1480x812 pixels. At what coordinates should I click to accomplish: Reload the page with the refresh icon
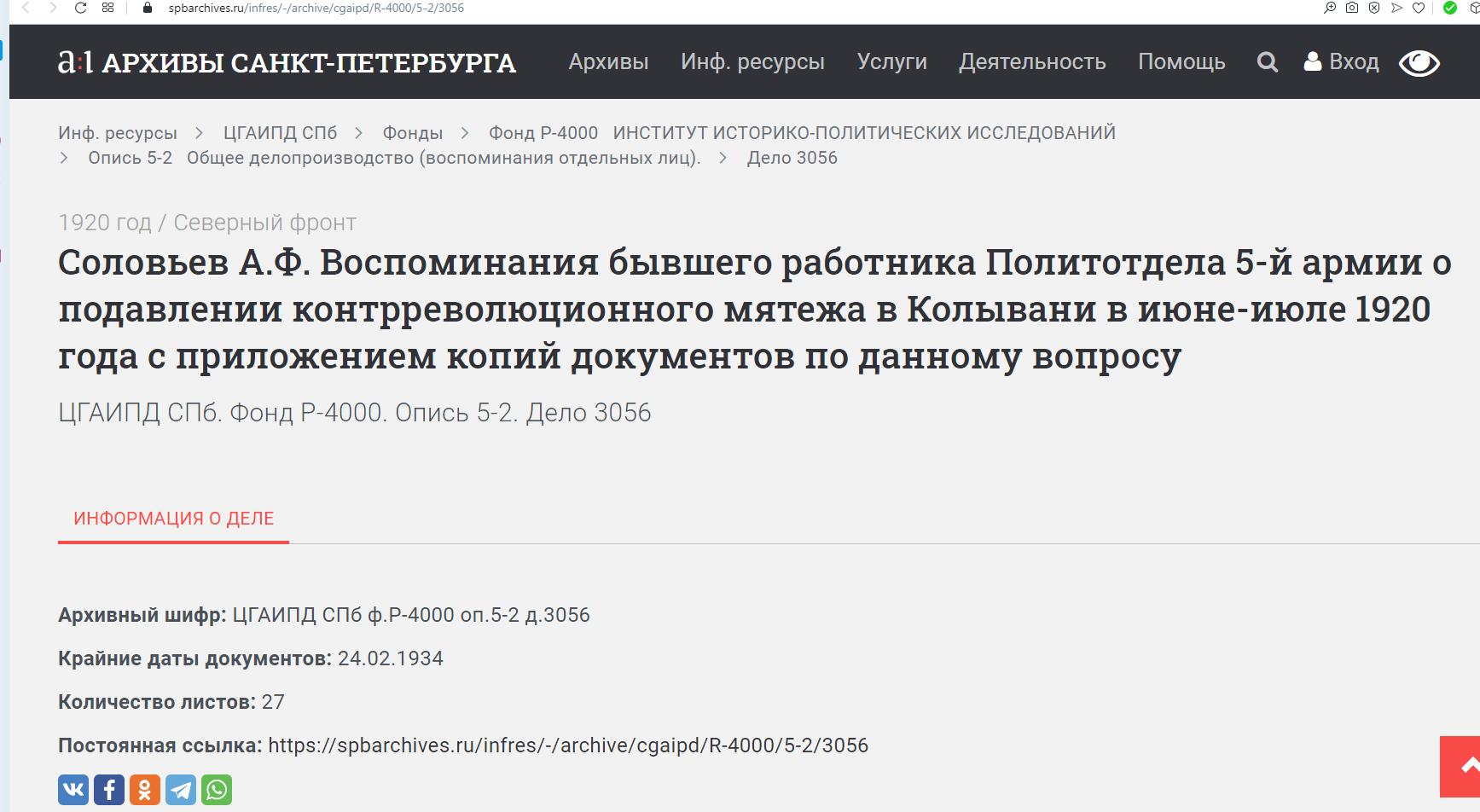(x=80, y=8)
